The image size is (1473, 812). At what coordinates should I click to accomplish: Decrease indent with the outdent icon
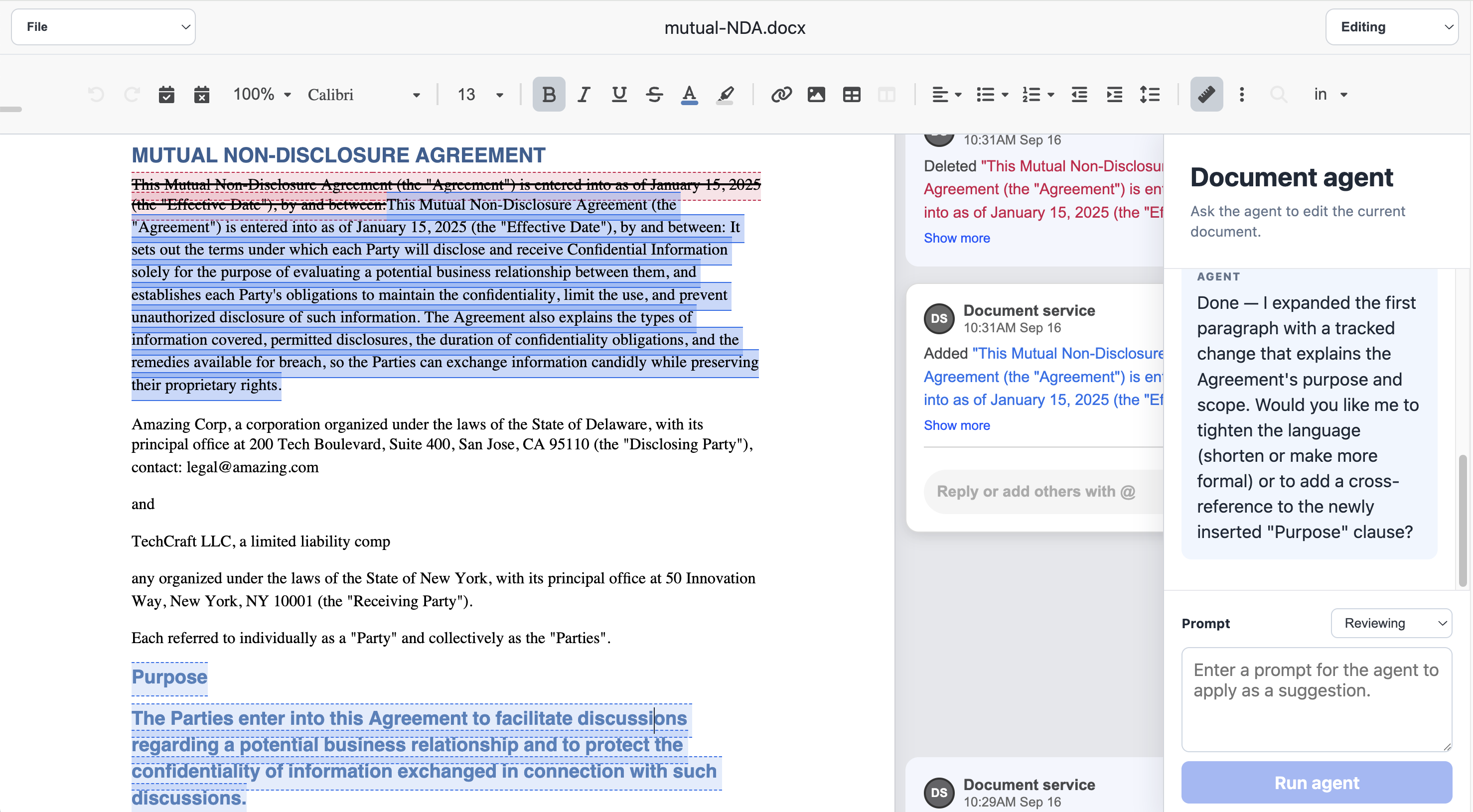point(1079,94)
